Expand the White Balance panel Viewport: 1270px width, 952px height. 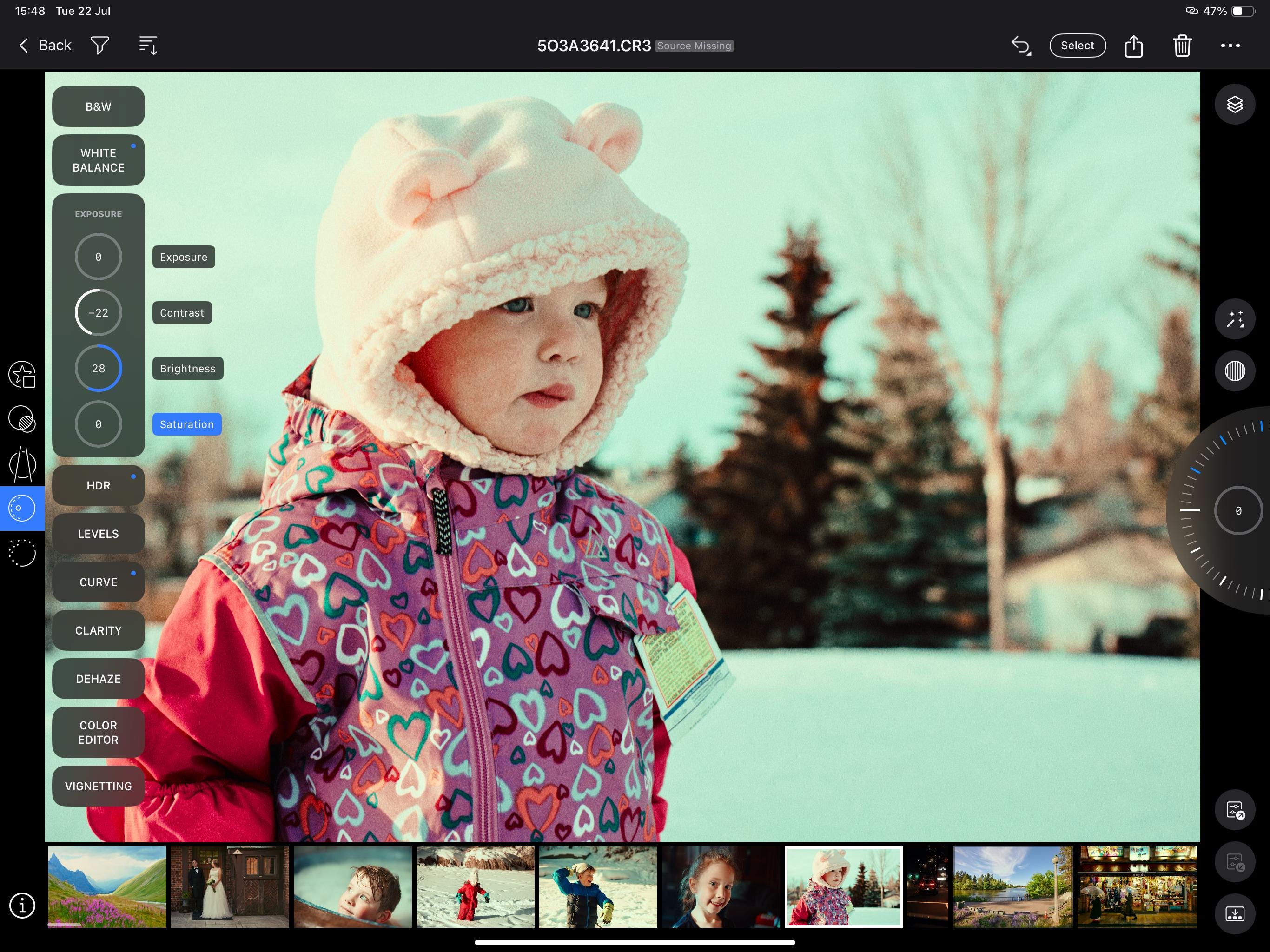coord(98,160)
